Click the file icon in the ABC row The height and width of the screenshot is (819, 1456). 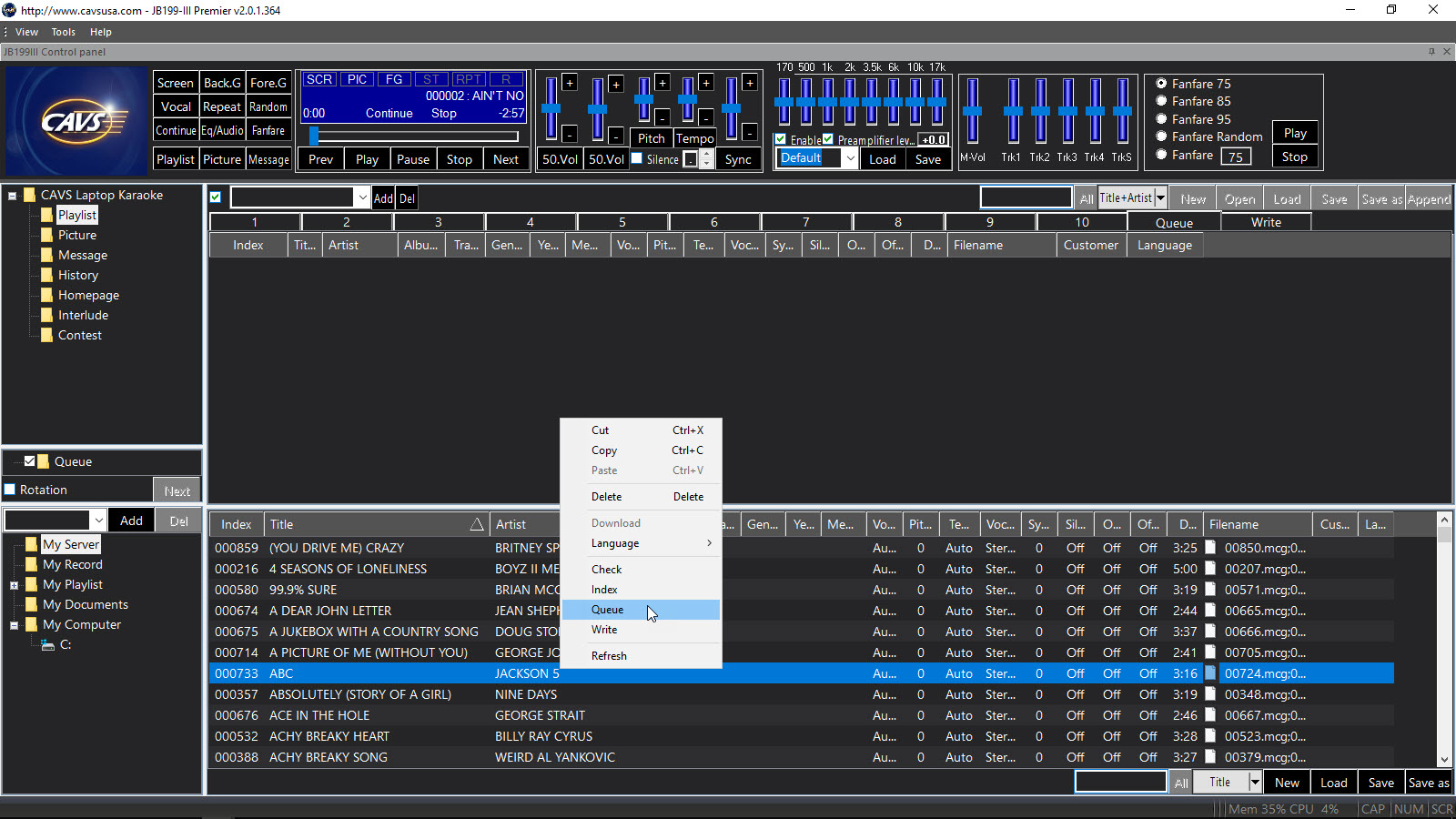point(1210,673)
